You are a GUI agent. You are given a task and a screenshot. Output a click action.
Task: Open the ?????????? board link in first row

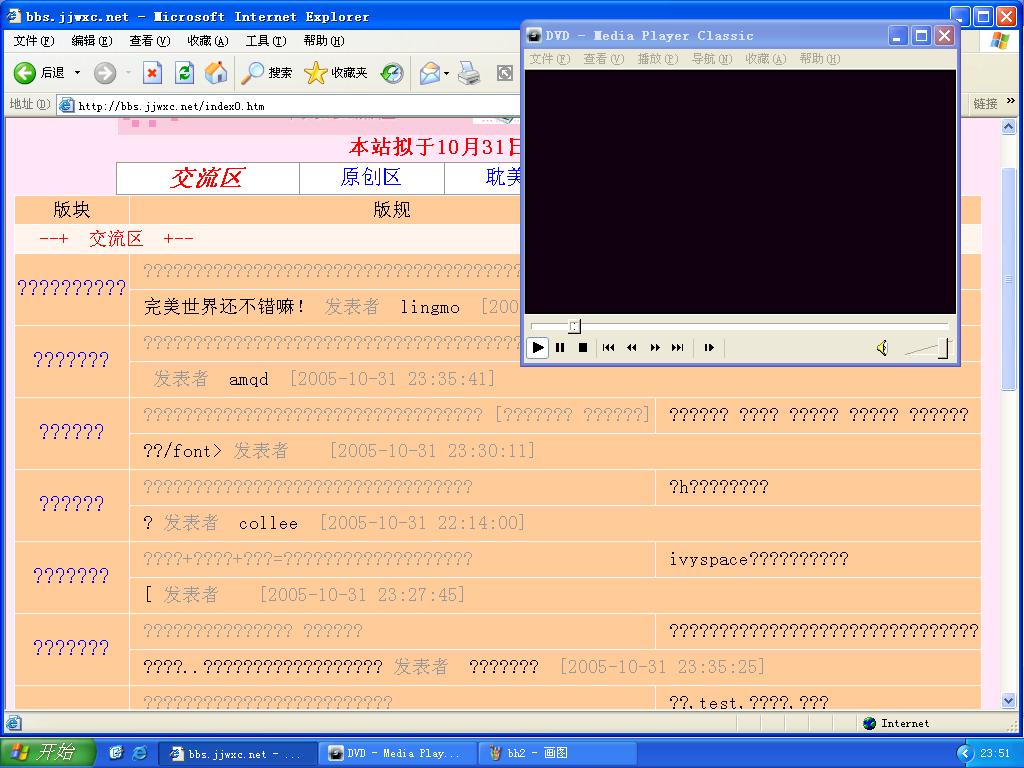(x=72, y=288)
